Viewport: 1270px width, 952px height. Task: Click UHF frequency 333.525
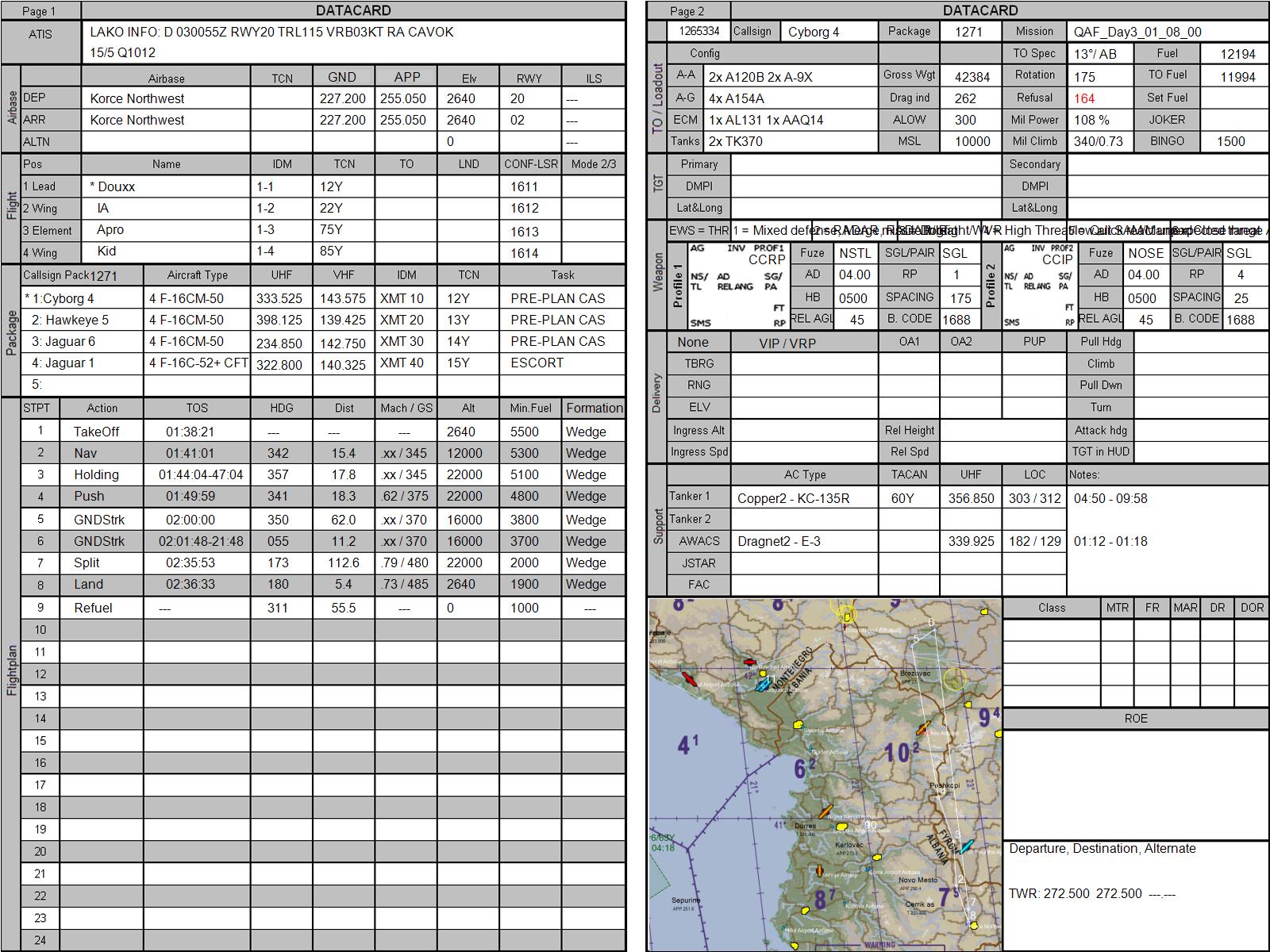(279, 299)
